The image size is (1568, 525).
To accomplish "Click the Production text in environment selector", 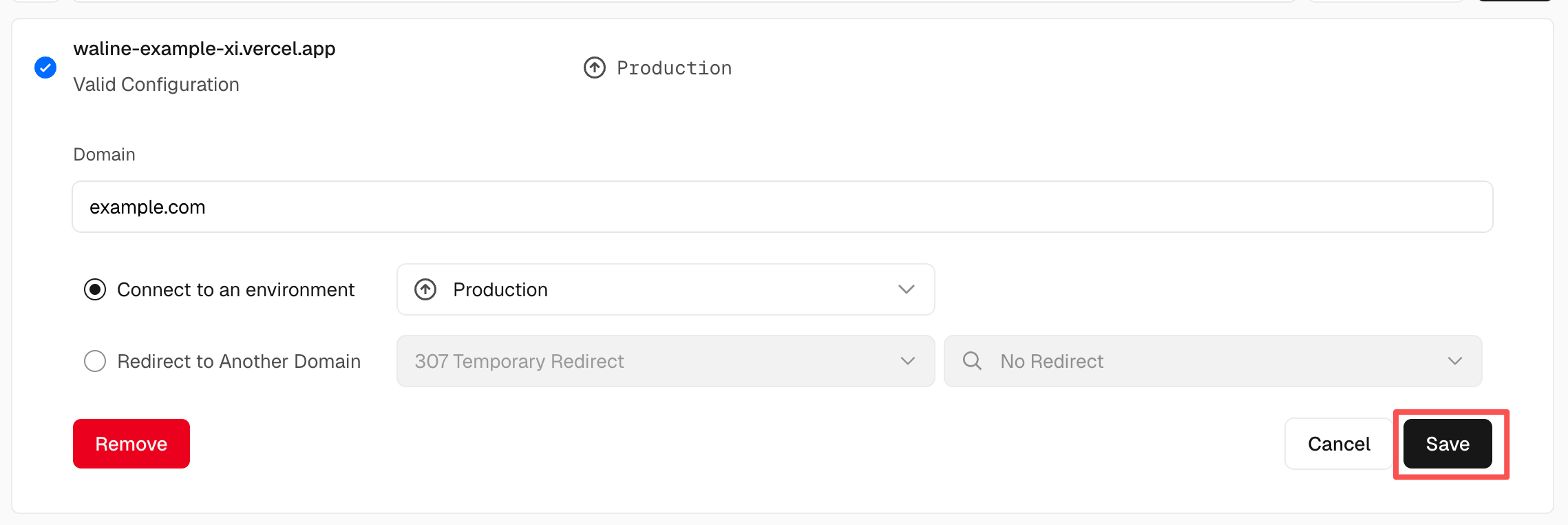I will (x=500, y=289).
